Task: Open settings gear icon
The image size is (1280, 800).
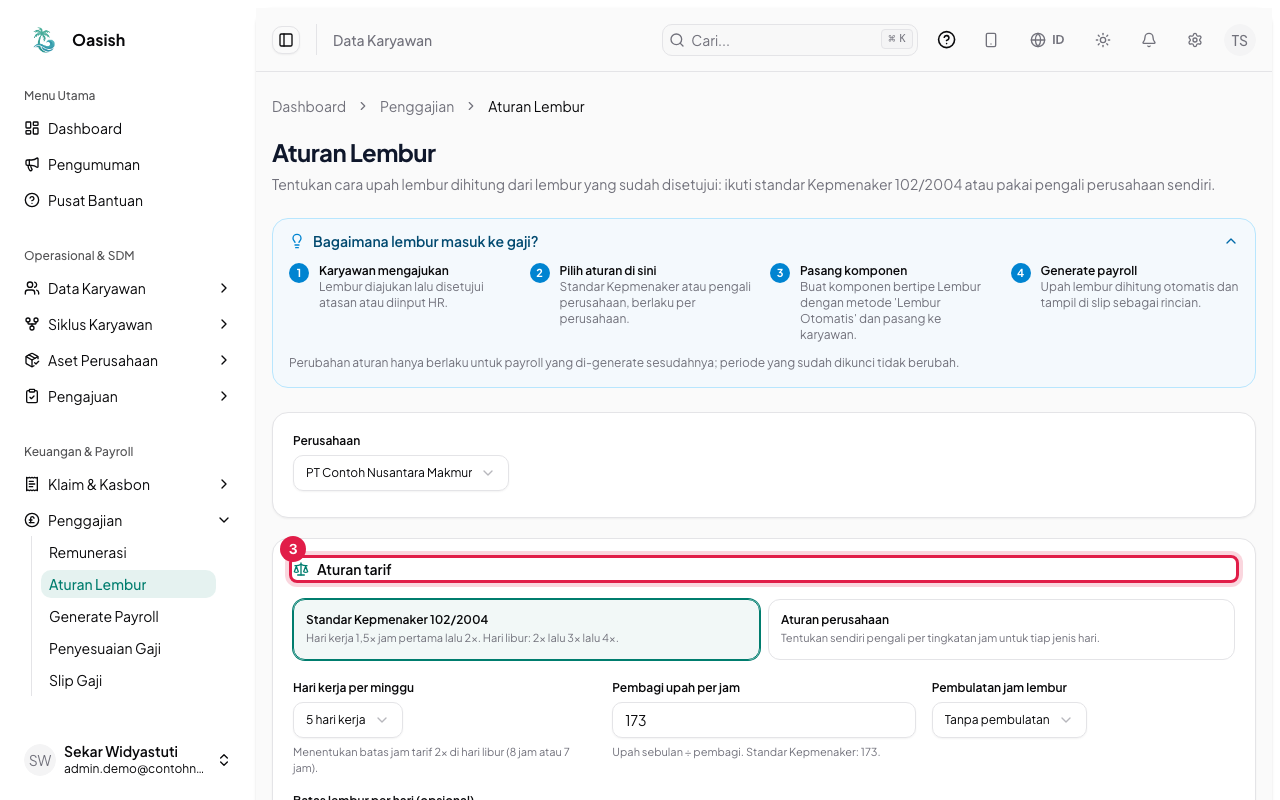Action: tap(1195, 40)
